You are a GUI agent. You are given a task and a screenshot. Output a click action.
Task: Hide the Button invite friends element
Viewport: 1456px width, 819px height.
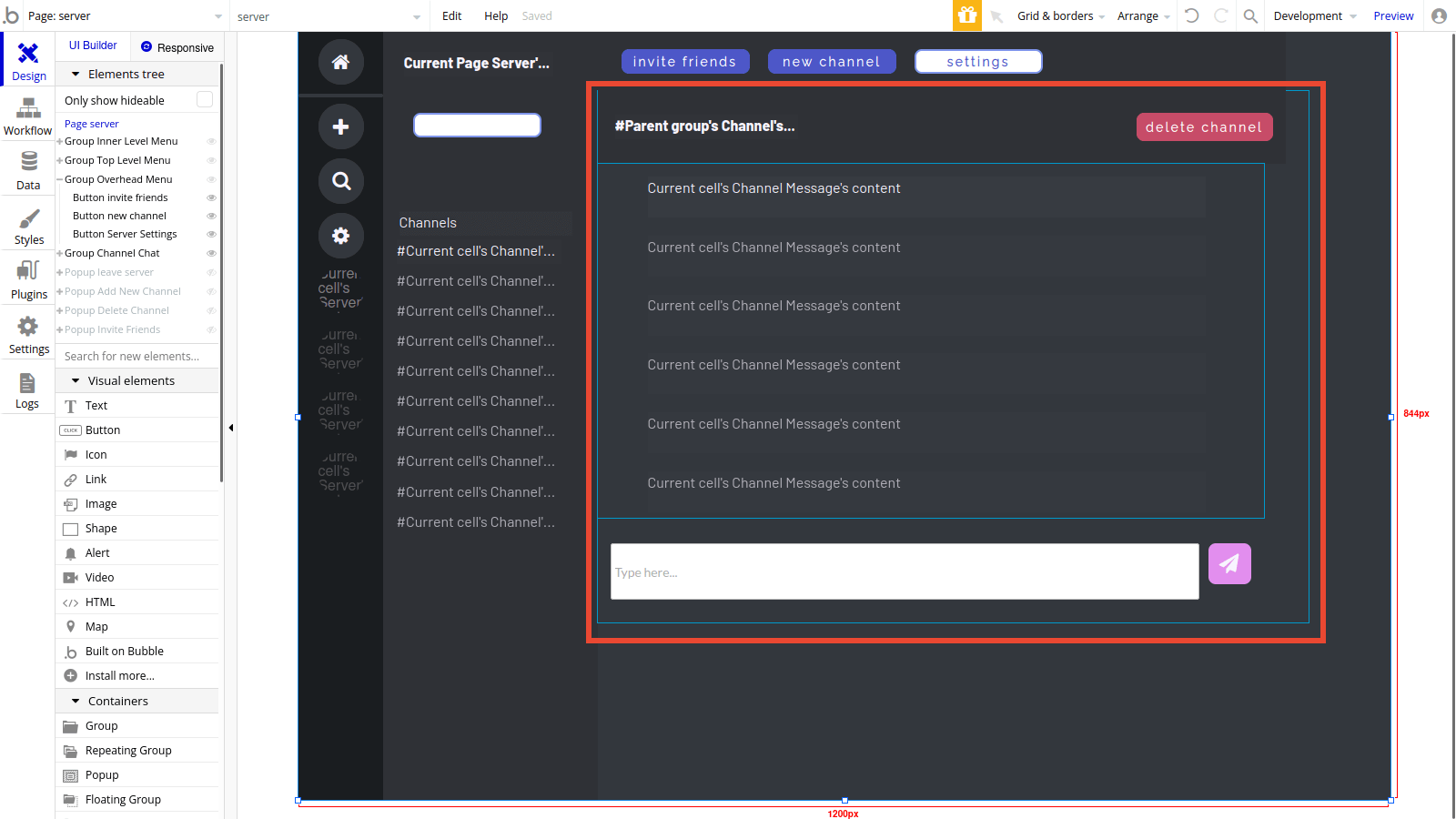click(x=211, y=197)
